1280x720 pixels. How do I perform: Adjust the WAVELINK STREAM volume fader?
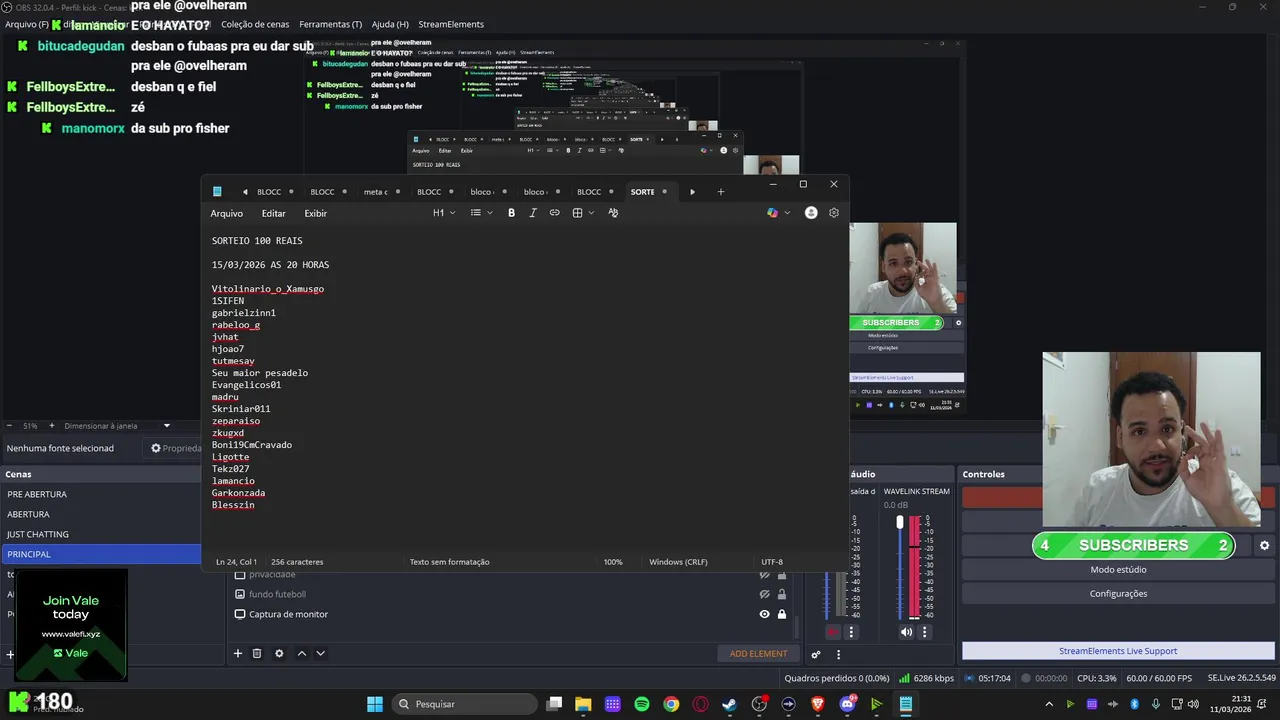coord(900,523)
